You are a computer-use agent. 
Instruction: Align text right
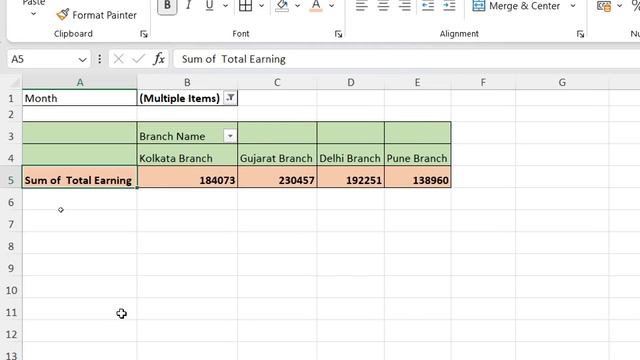tap(404, 6)
